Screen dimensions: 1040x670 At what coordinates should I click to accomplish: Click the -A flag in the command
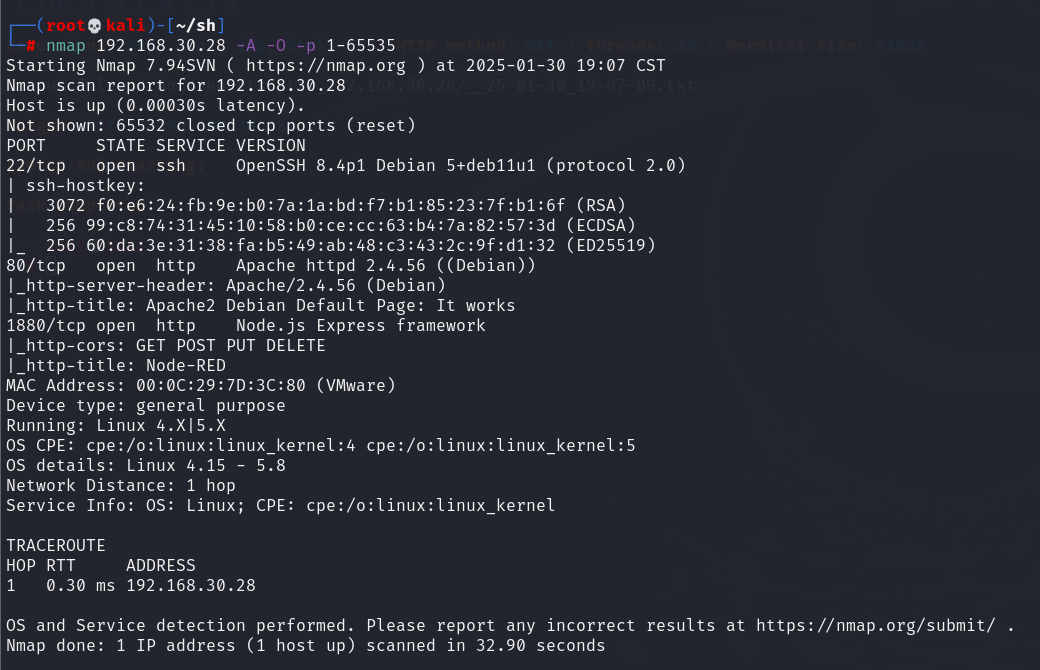tap(245, 46)
